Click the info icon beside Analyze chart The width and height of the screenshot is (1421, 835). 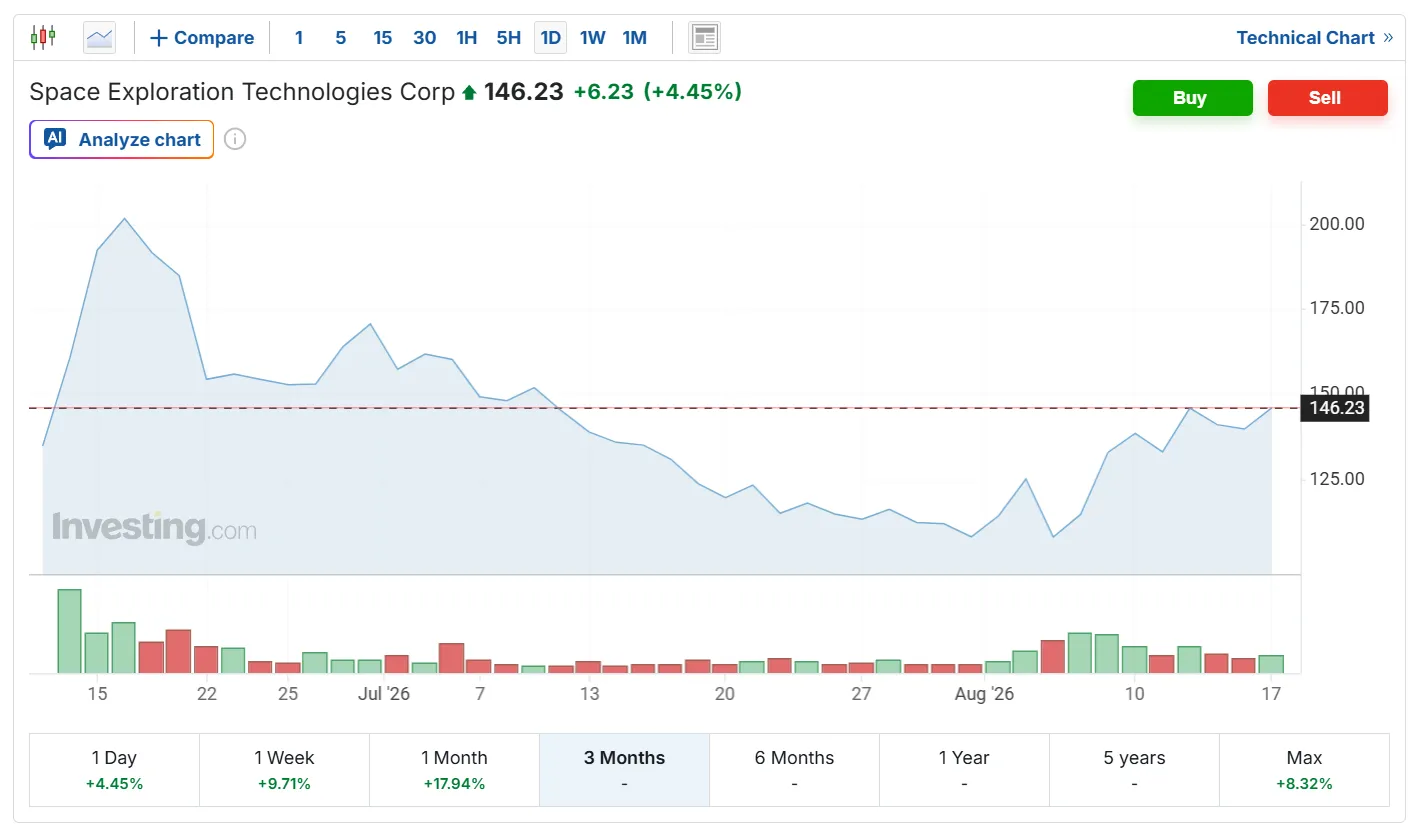pyautogui.click(x=235, y=139)
